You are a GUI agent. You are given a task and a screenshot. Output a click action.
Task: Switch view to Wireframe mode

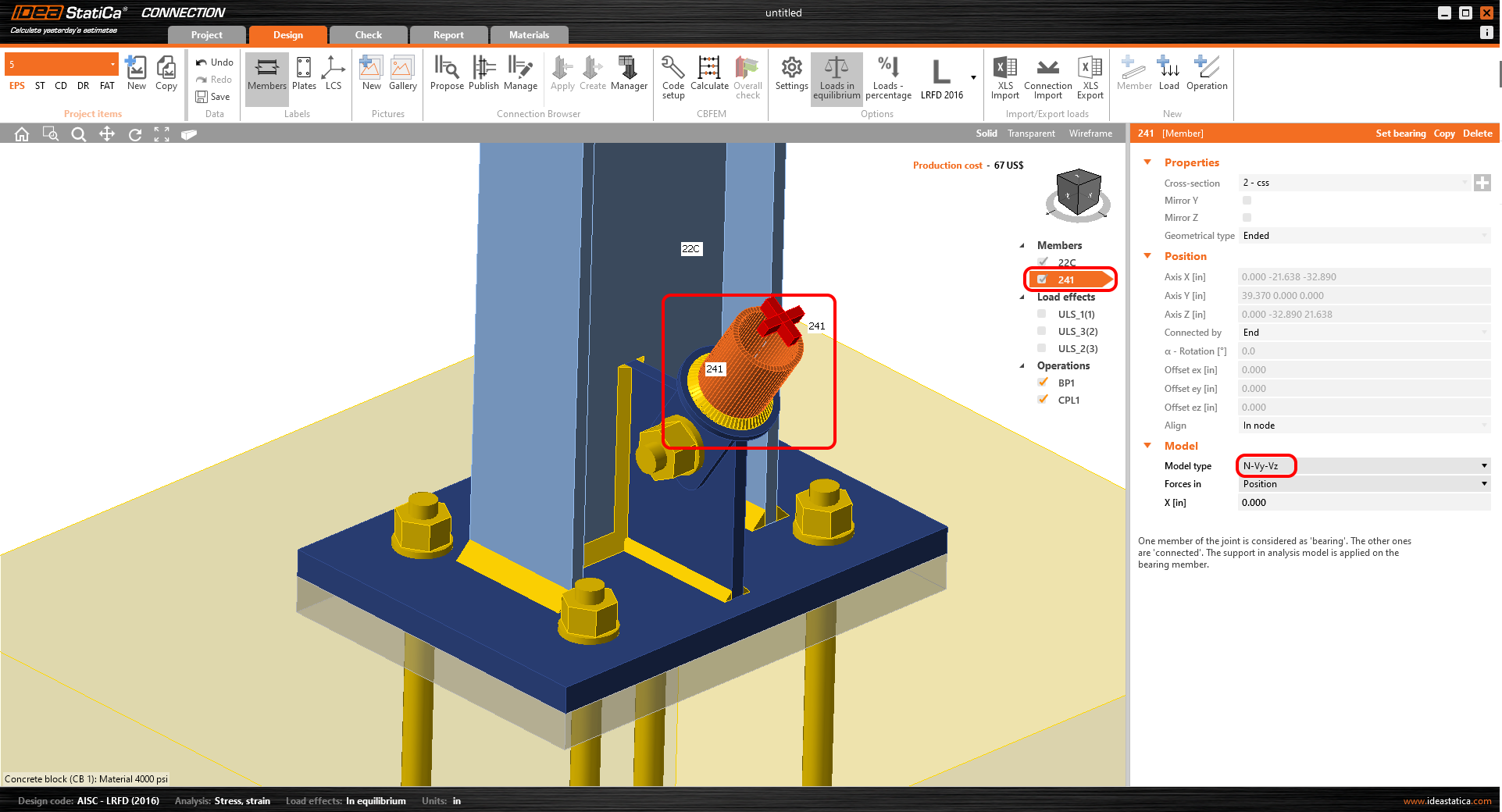tap(1090, 133)
